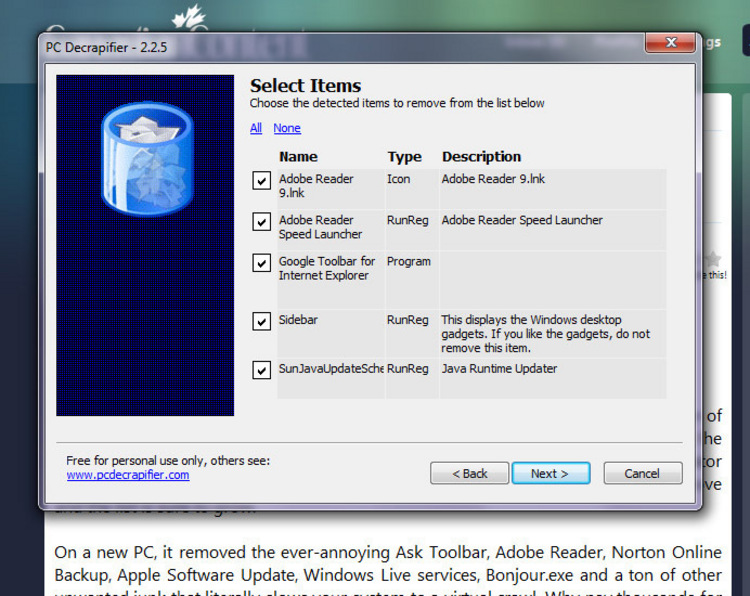Uncheck the SunJavaUpdateSched checkbox
Image resolution: width=750 pixels, height=596 pixels.
261,370
